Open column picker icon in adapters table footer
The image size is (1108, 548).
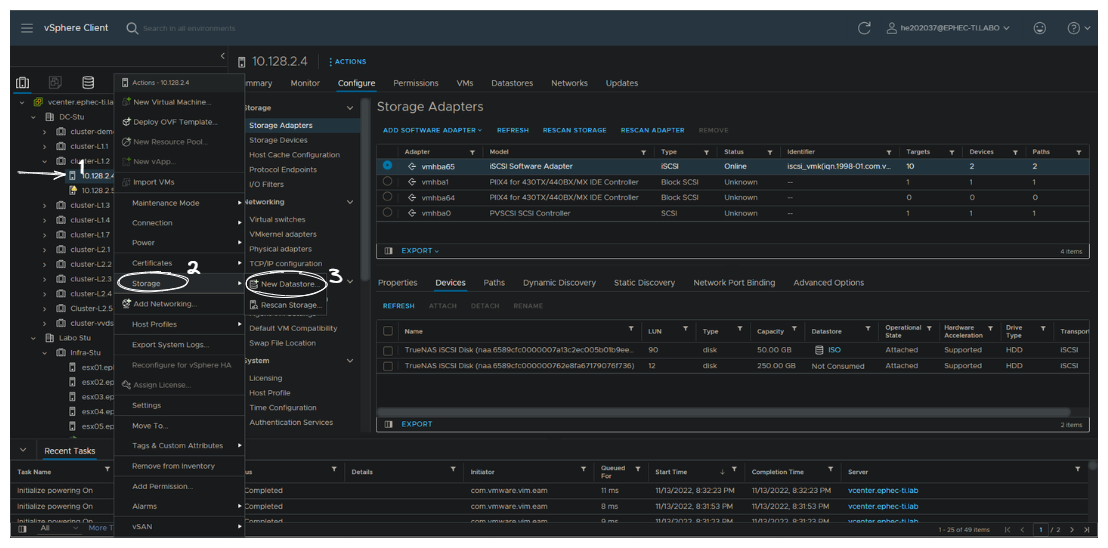[x=388, y=251]
